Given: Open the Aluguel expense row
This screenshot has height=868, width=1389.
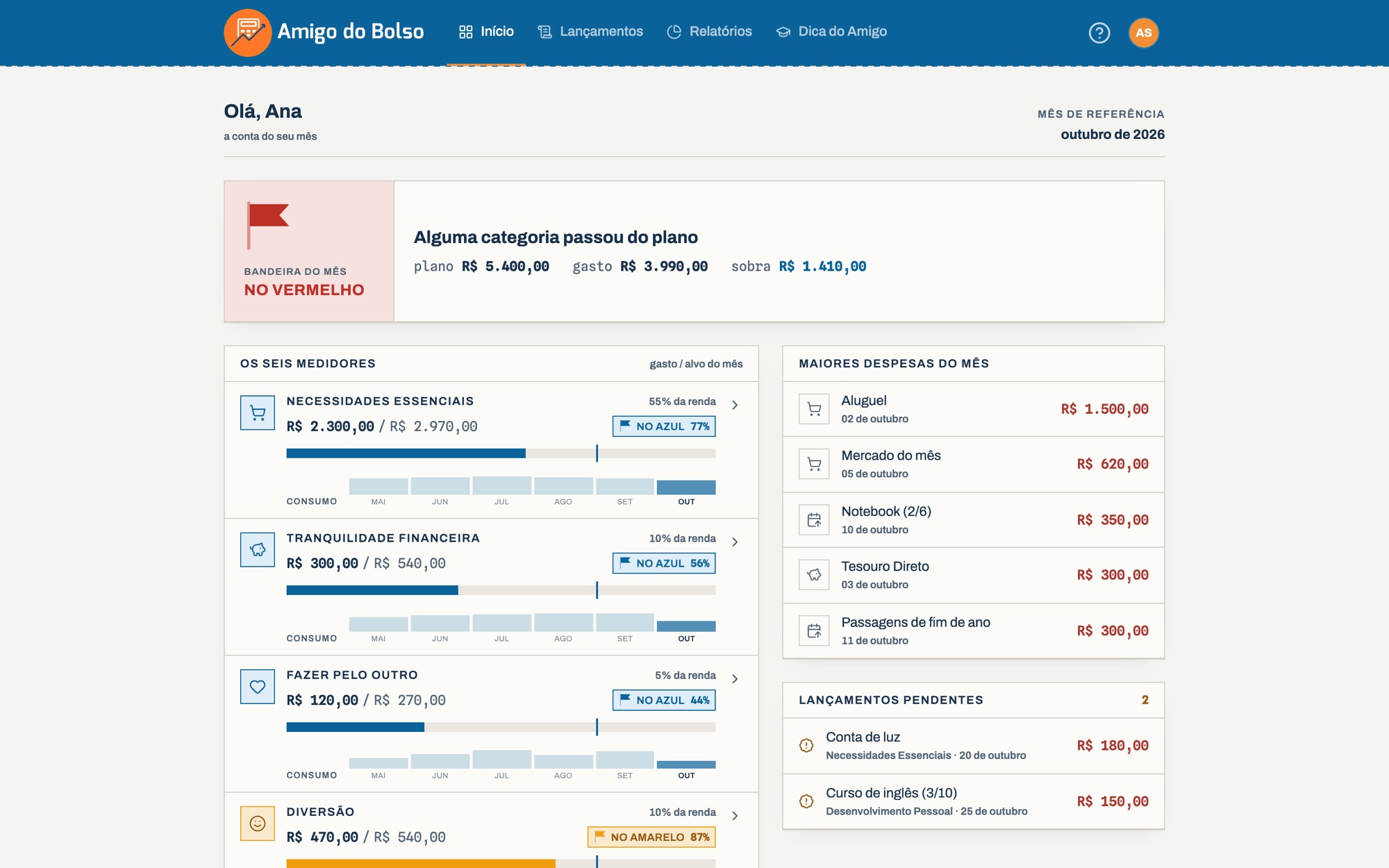Looking at the screenshot, I should [x=974, y=409].
